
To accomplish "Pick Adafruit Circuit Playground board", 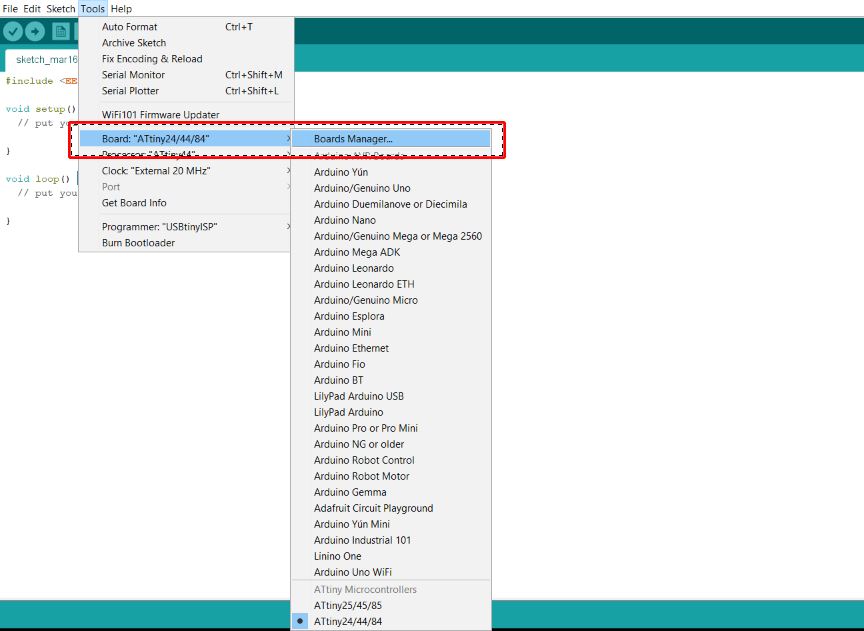I will 391,508.
